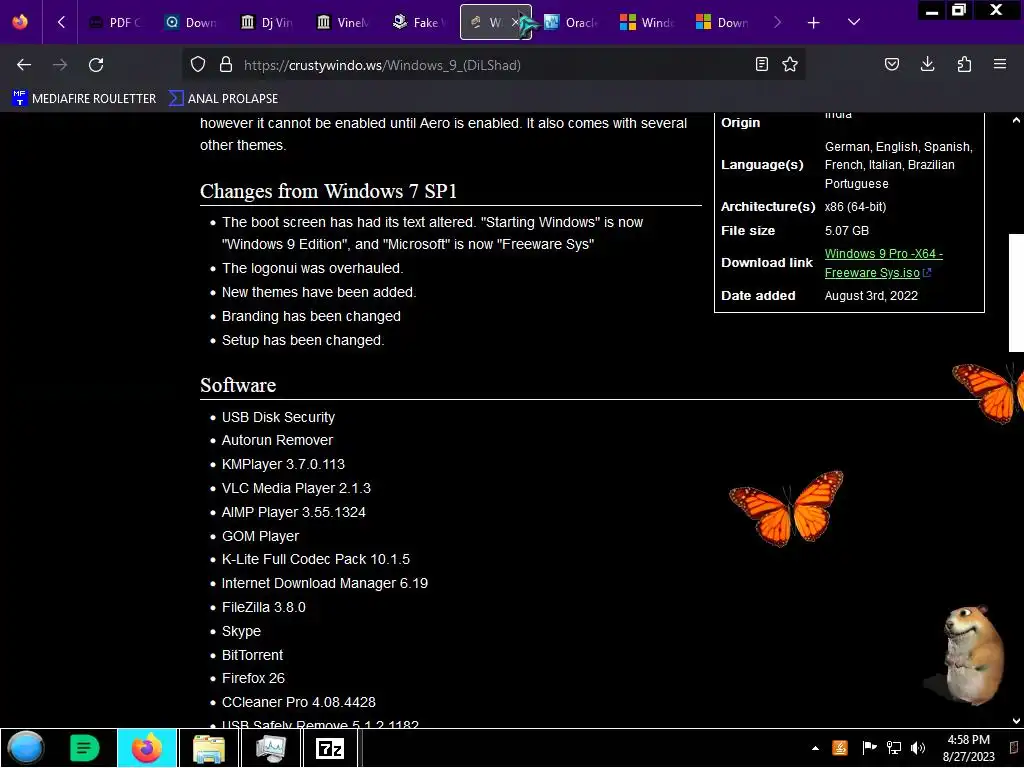This screenshot has height=768, width=1024.
Task: Open the network tray icon
Action: pos(893,748)
